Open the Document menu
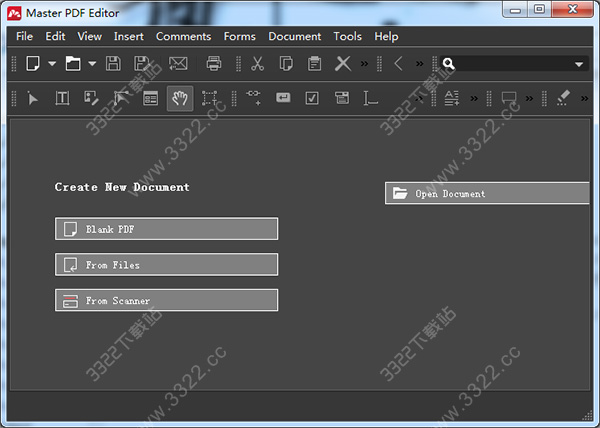The width and height of the screenshot is (600, 428). (295, 37)
